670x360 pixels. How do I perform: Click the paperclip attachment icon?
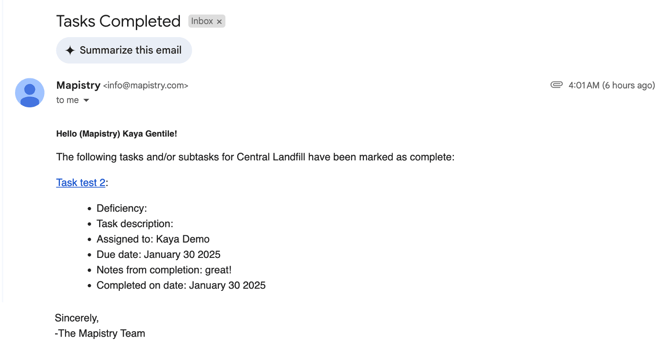coord(556,85)
